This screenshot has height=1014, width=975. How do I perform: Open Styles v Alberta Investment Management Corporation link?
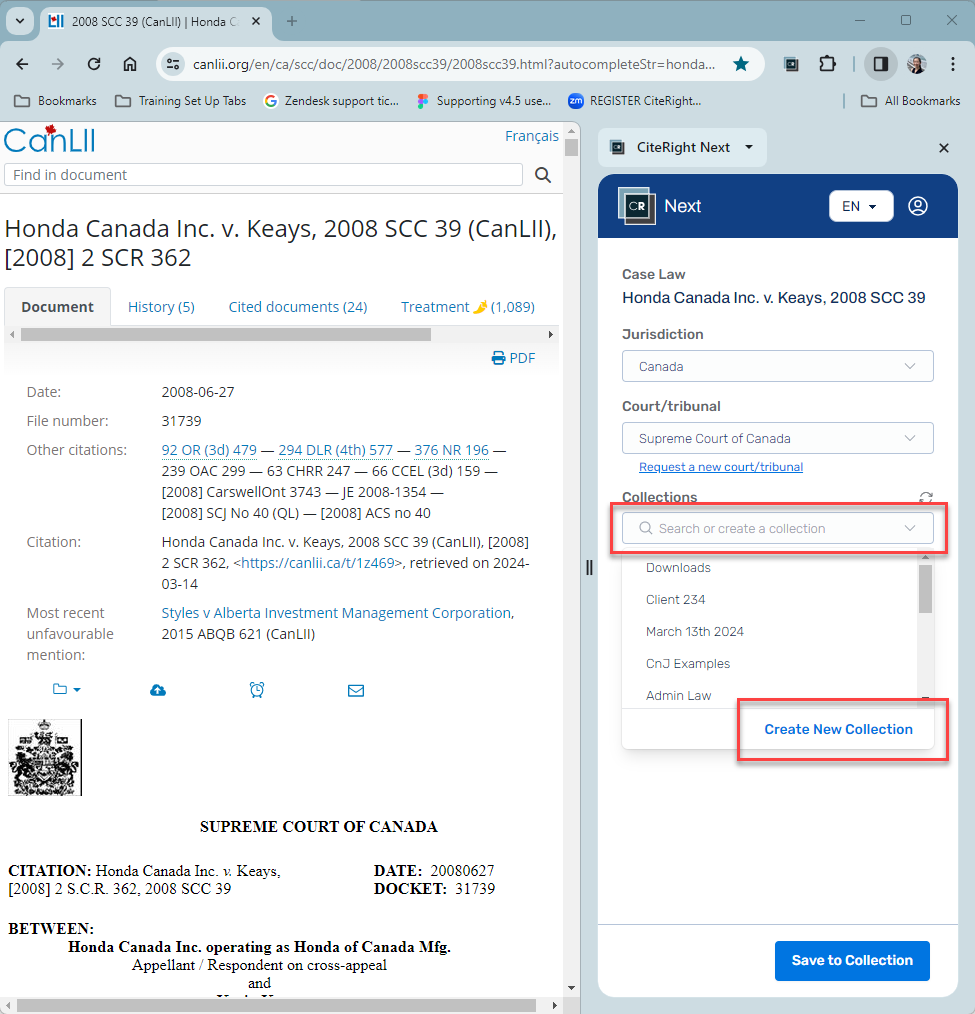pyautogui.click(x=337, y=613)
